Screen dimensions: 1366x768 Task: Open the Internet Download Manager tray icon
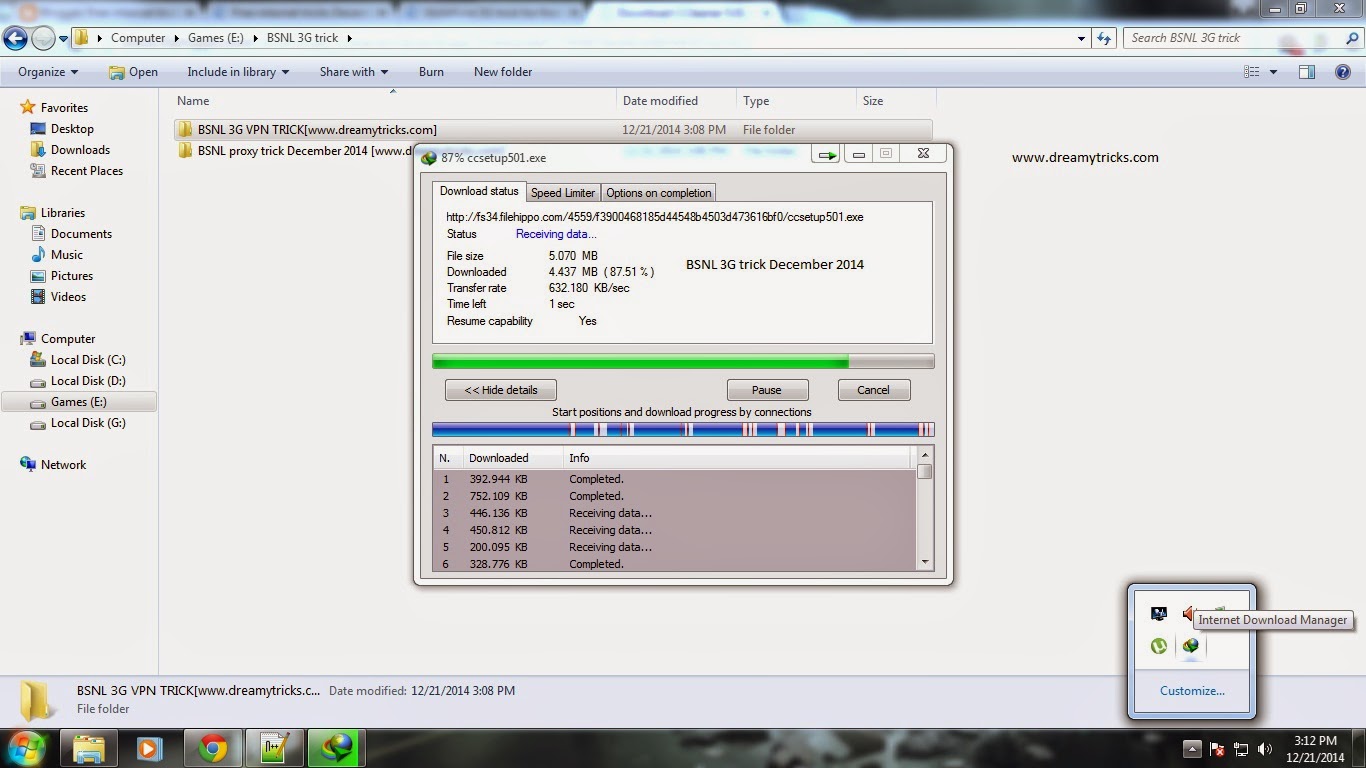(1190, 646)
